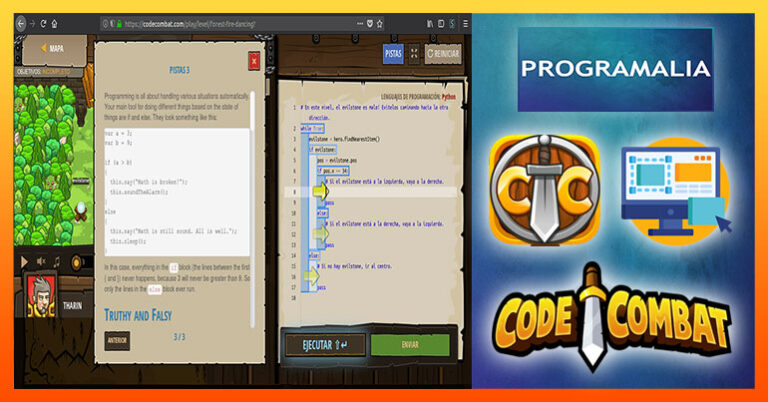Open the browser home page icon

click(x=54, y=24)
